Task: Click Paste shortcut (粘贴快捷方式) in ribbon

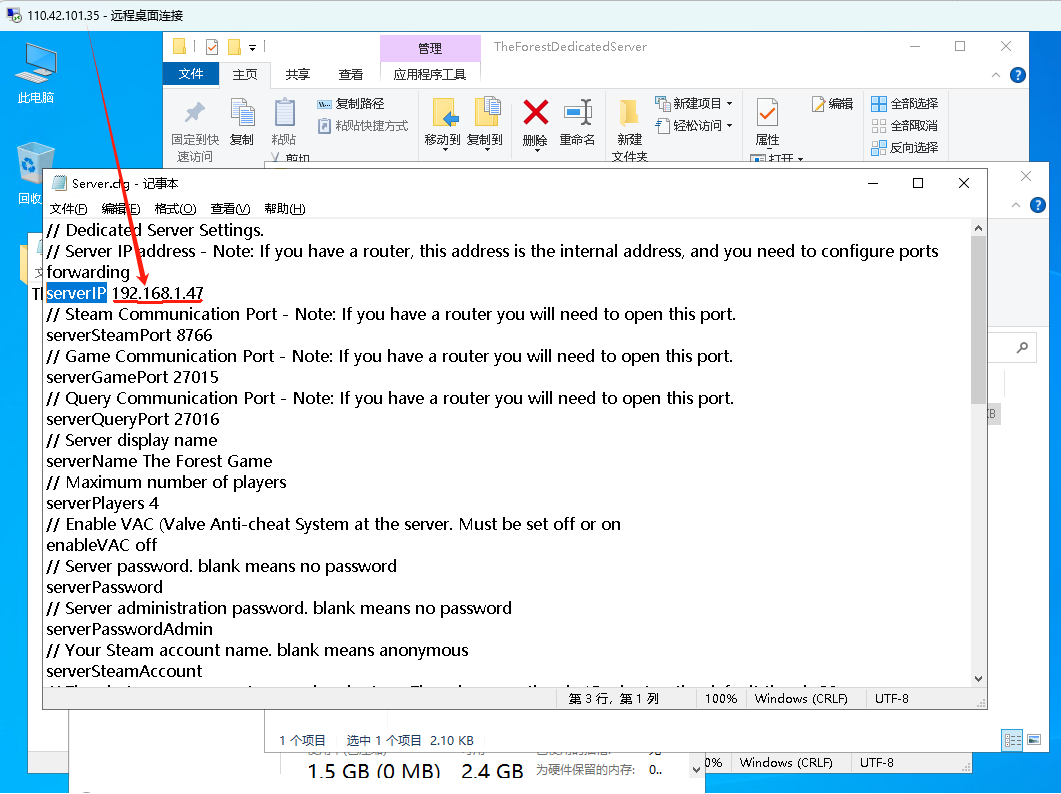Action: click(363, 126)
